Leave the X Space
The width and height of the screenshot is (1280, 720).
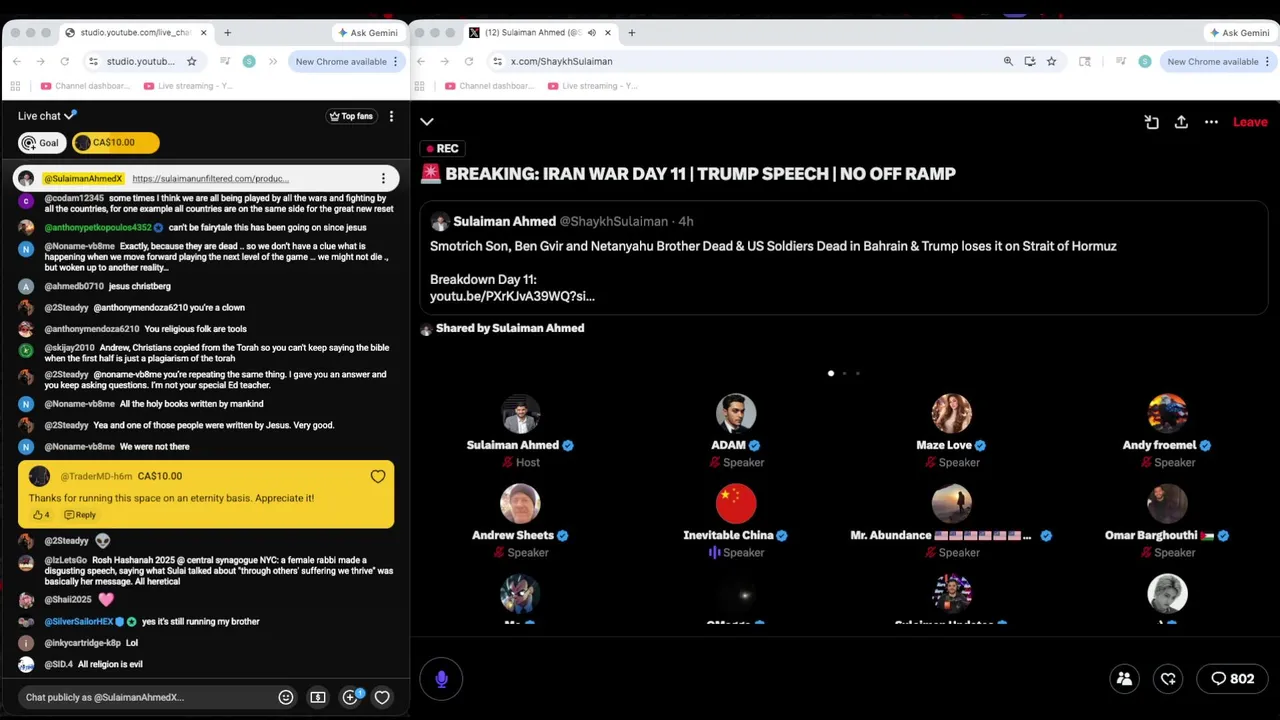(x=1250, y=122)
